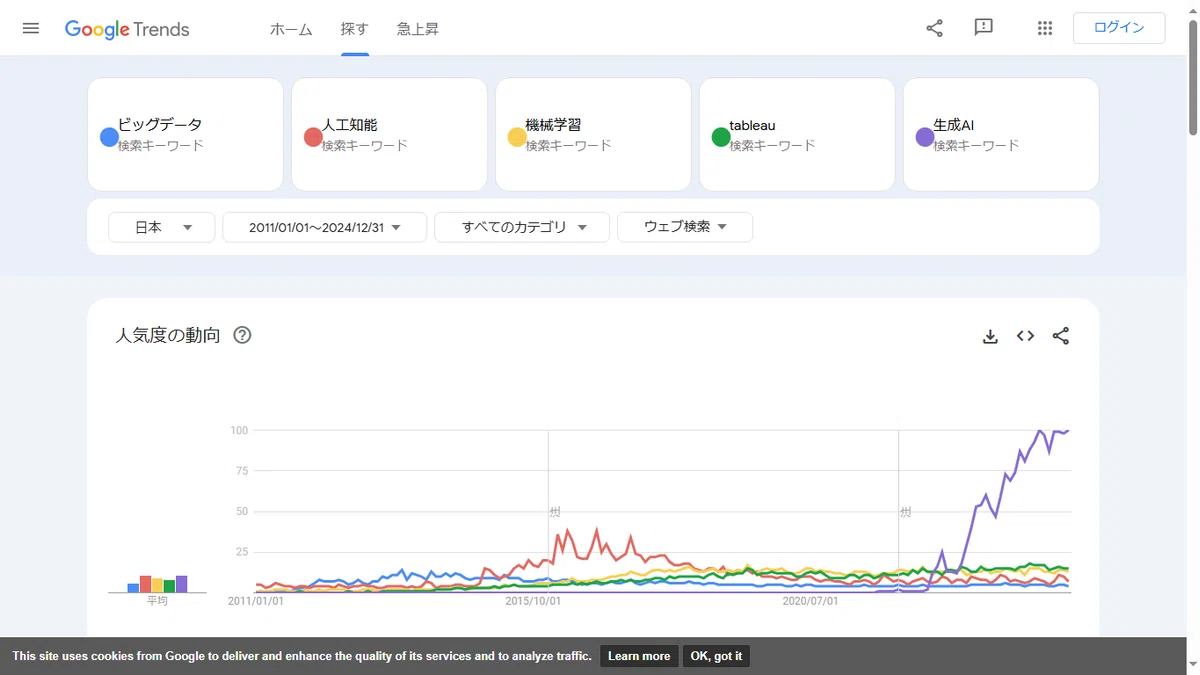
Task: Click the 100 y-axis label
Action: click(x=239, y=430)
